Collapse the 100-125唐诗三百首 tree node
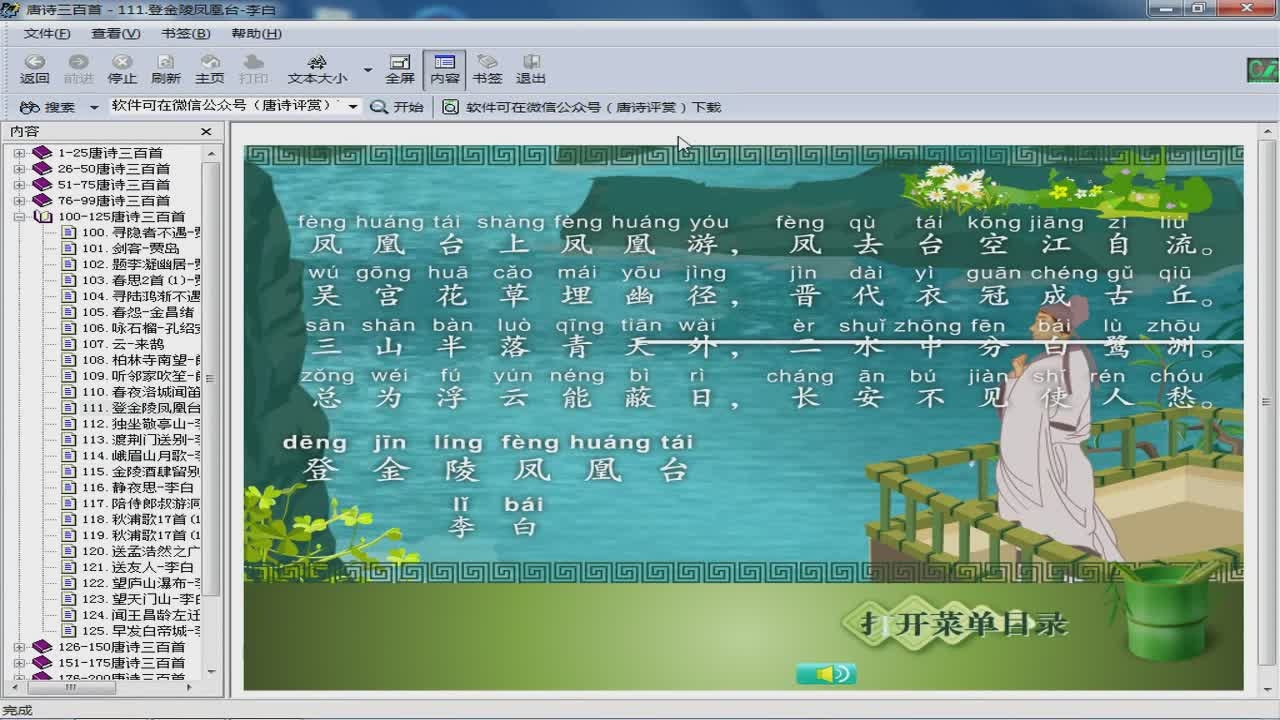Screen dimensions: 1280x720 tap(19, 217)
